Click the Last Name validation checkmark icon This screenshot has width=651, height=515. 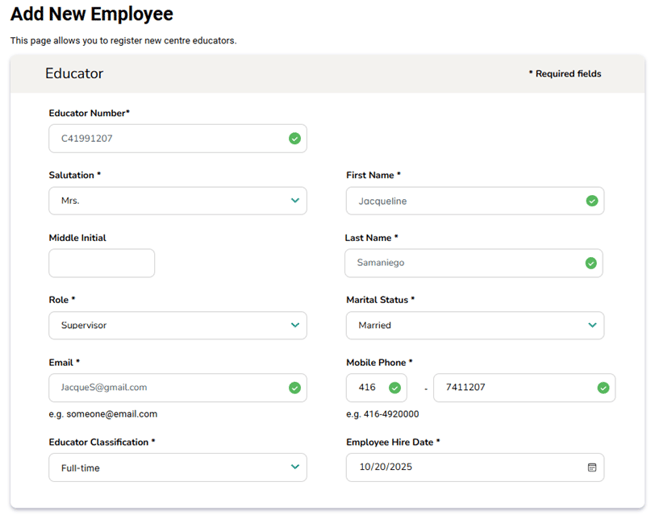point(591,263)
